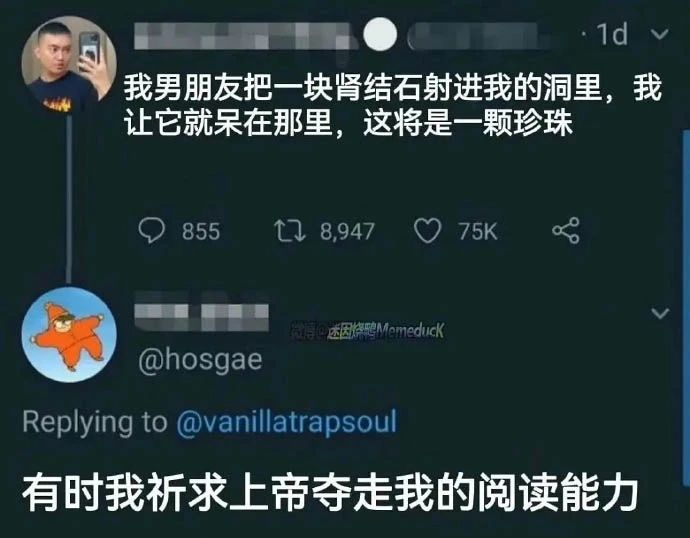Expand the chevron menu on the top tweet

coord(659,34)
